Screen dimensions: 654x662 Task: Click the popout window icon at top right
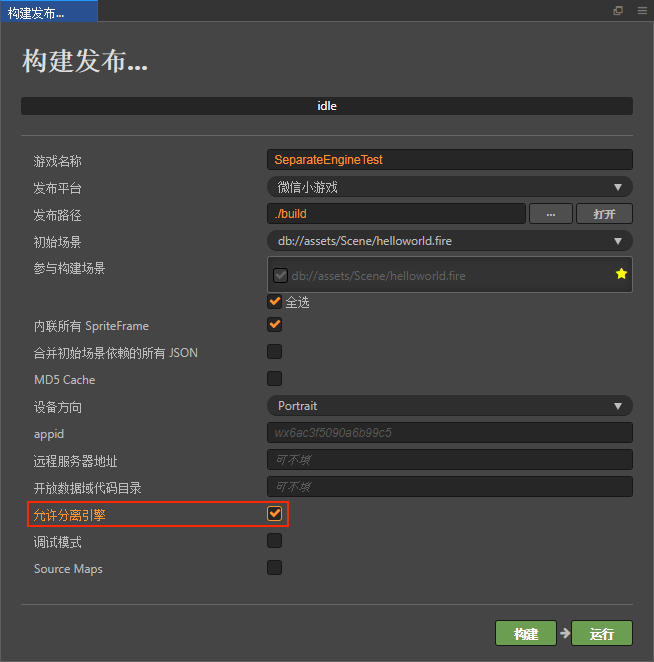pyautogui.click(x=618, y=11)
